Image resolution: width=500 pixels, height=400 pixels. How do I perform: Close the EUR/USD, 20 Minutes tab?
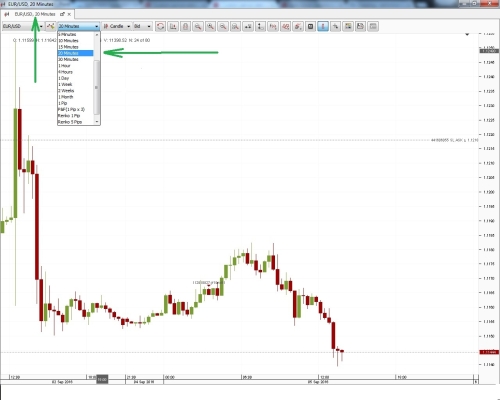click(x=69, y=14)
